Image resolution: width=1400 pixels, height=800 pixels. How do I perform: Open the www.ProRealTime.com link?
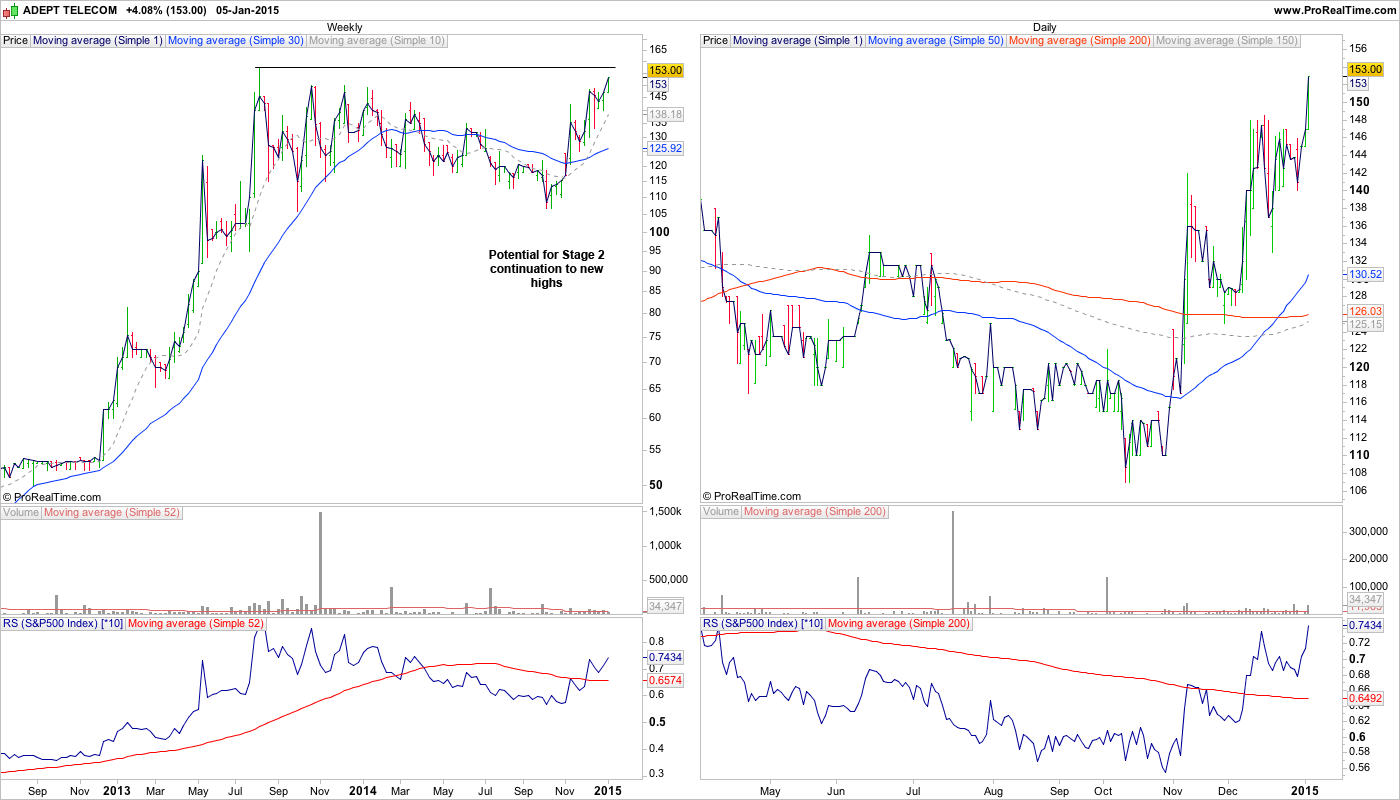click(x=1335, y=10)
